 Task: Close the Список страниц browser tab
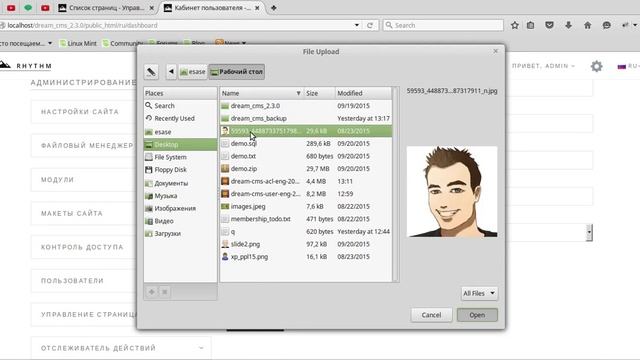point(152,8)
